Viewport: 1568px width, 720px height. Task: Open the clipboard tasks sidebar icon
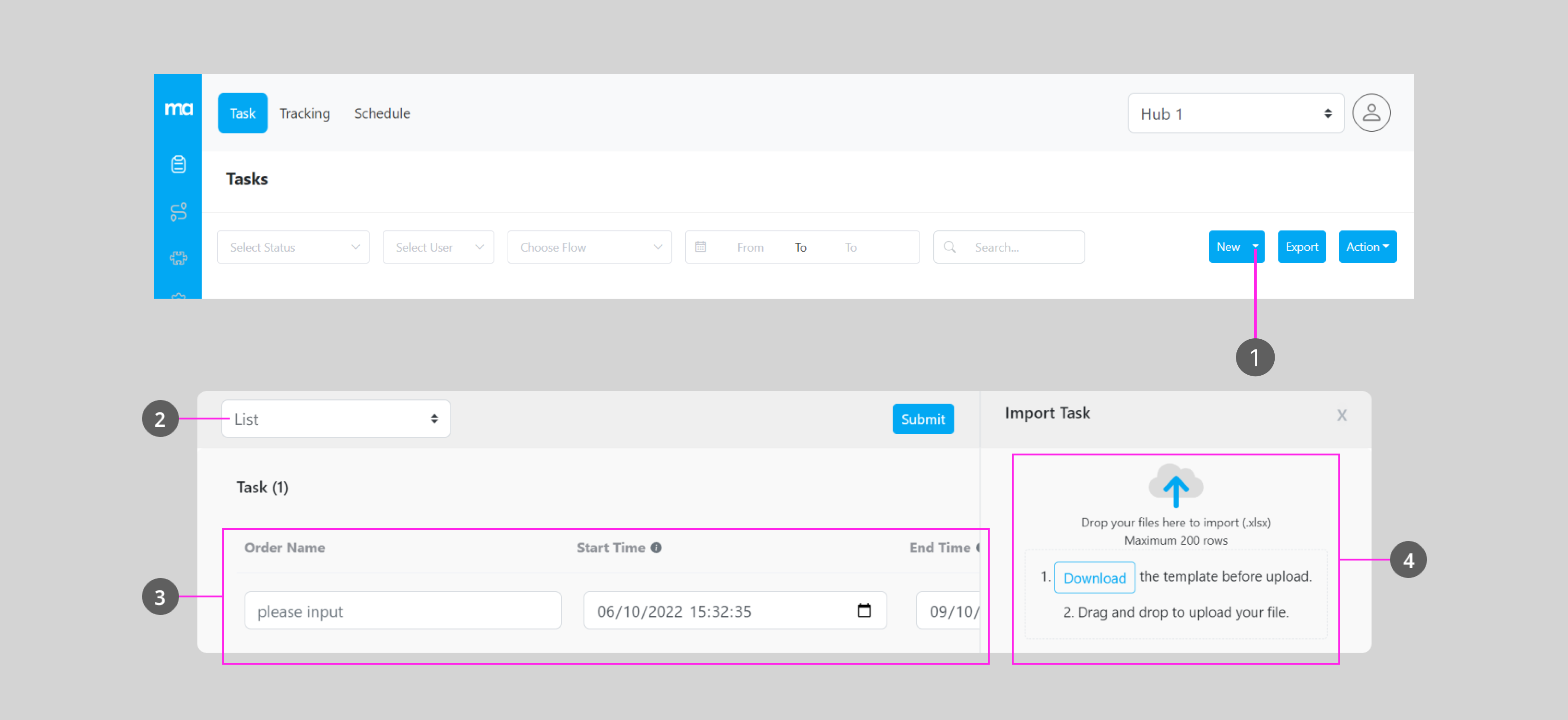178,165
